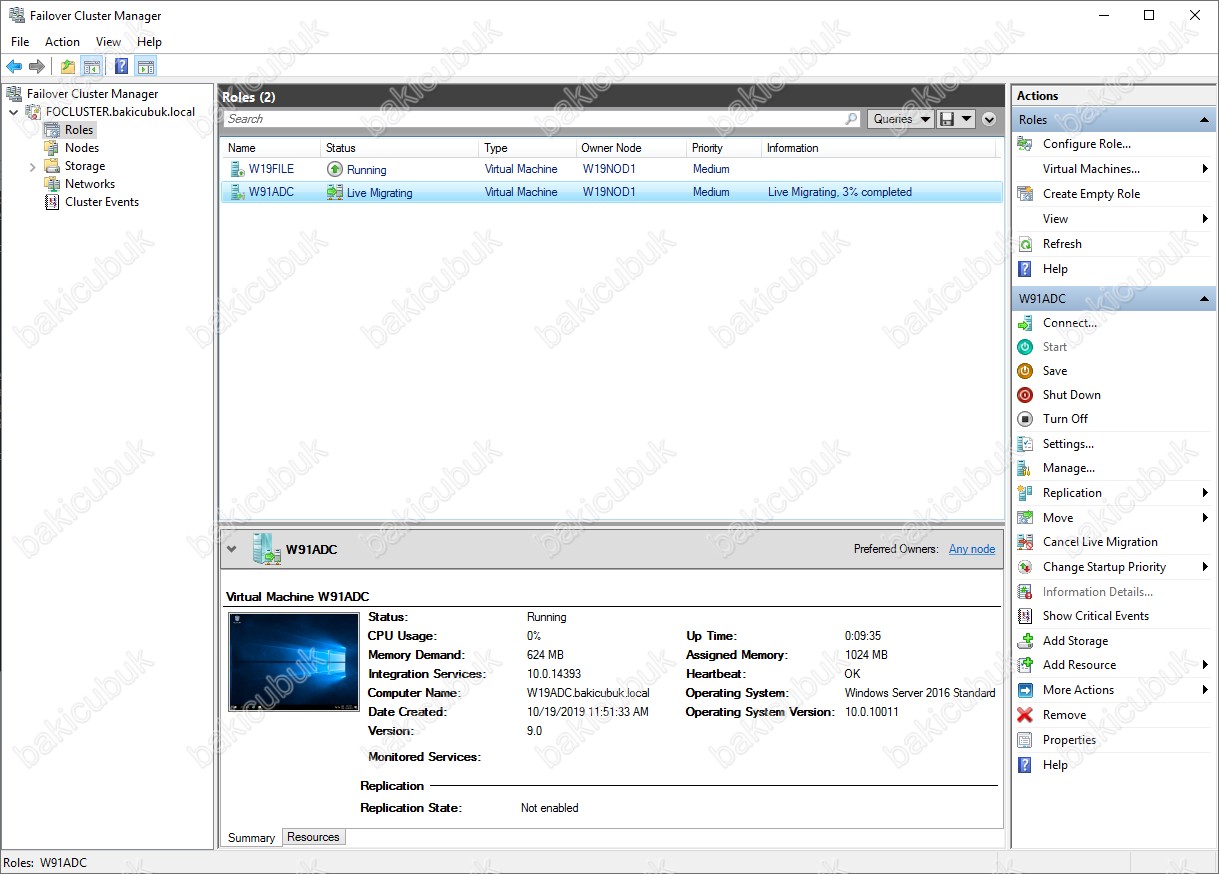This screenshot has height=874, width=1219.
Task: Open virtual machine Settings action
Action: (x=1068, y=444)
